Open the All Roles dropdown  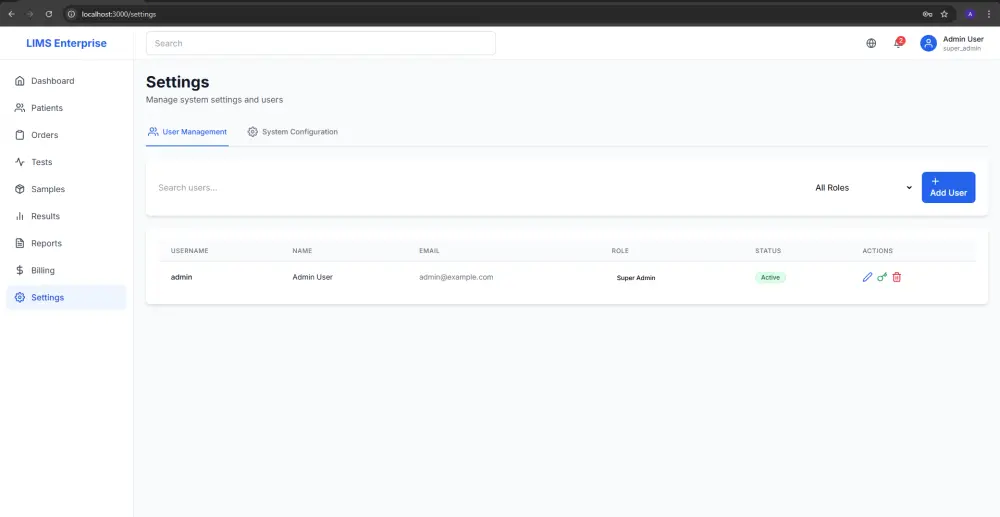[x=864, y=187]
